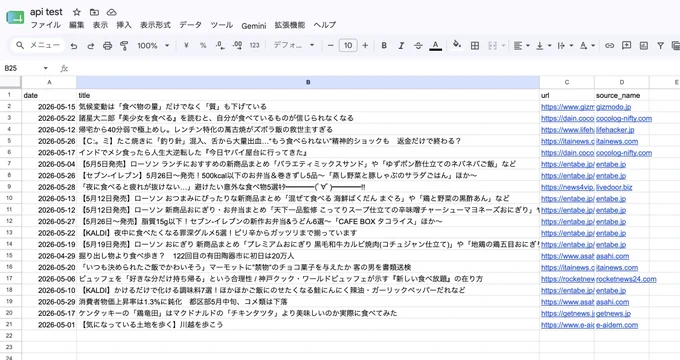This screenshot has height=360, width=680.
Task: Open the ヘルプ menu
Action: point(324,25)
